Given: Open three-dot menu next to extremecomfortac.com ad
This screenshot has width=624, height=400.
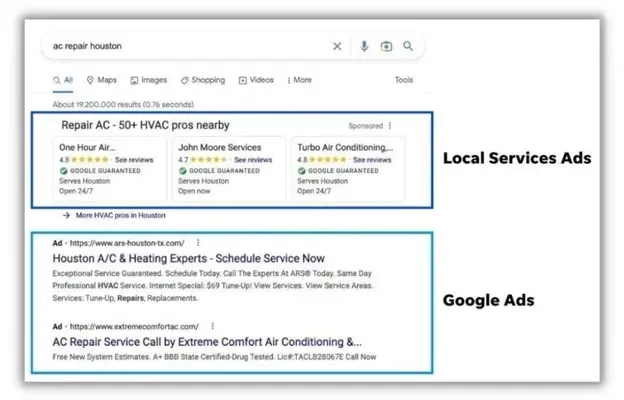Looking at the screenshot, I should tap(213, 326).
